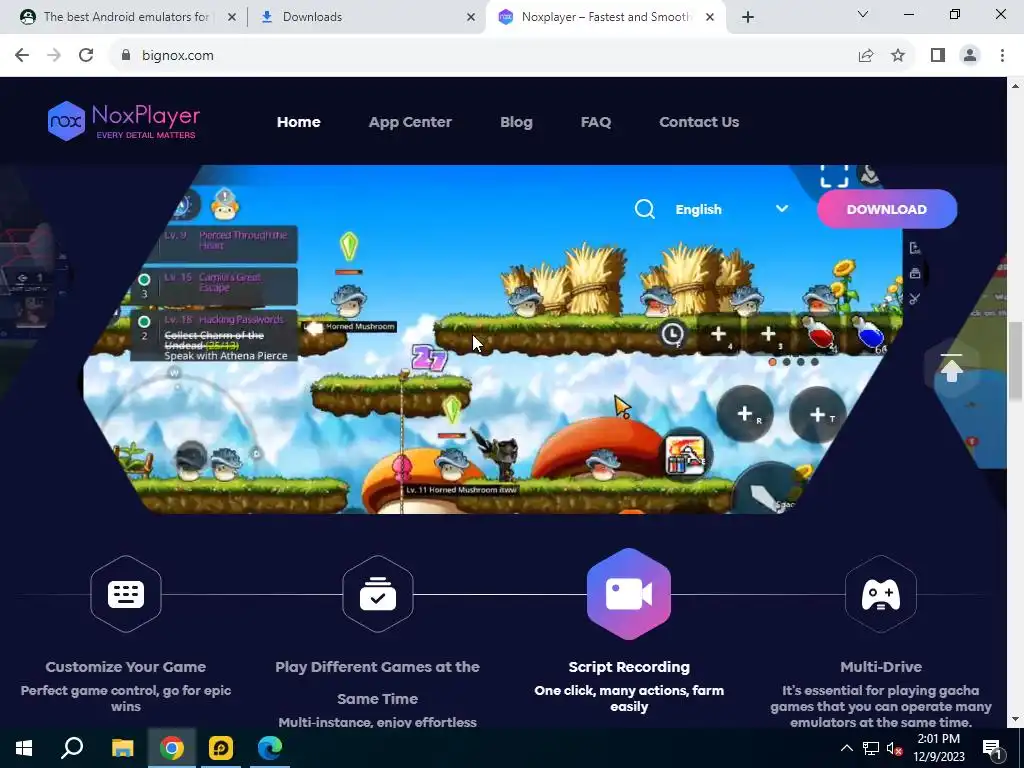Select the multi-instance checklist hexagon icon
This screenshot has height=768, width=1024.
[377, 594]
